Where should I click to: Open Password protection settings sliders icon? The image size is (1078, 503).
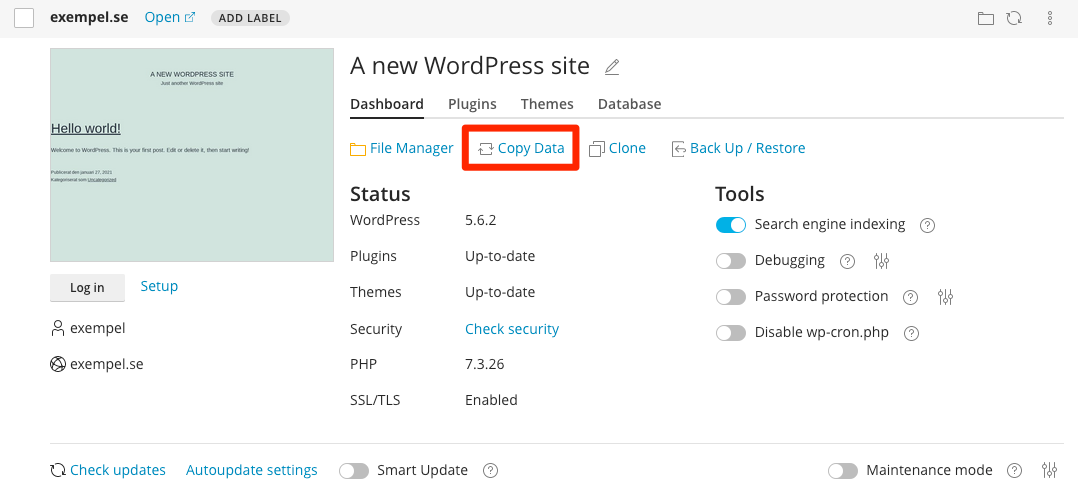pos(946,297)
